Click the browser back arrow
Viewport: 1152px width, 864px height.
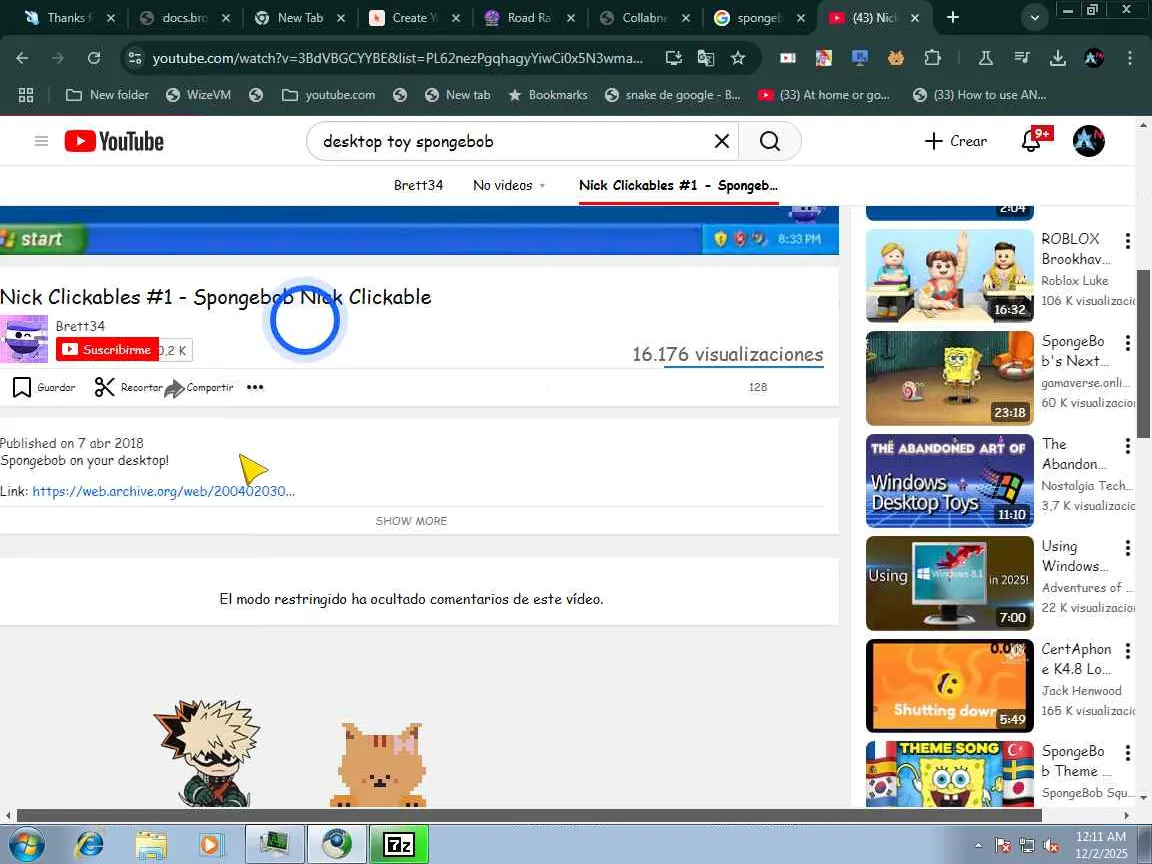point(22,58)
